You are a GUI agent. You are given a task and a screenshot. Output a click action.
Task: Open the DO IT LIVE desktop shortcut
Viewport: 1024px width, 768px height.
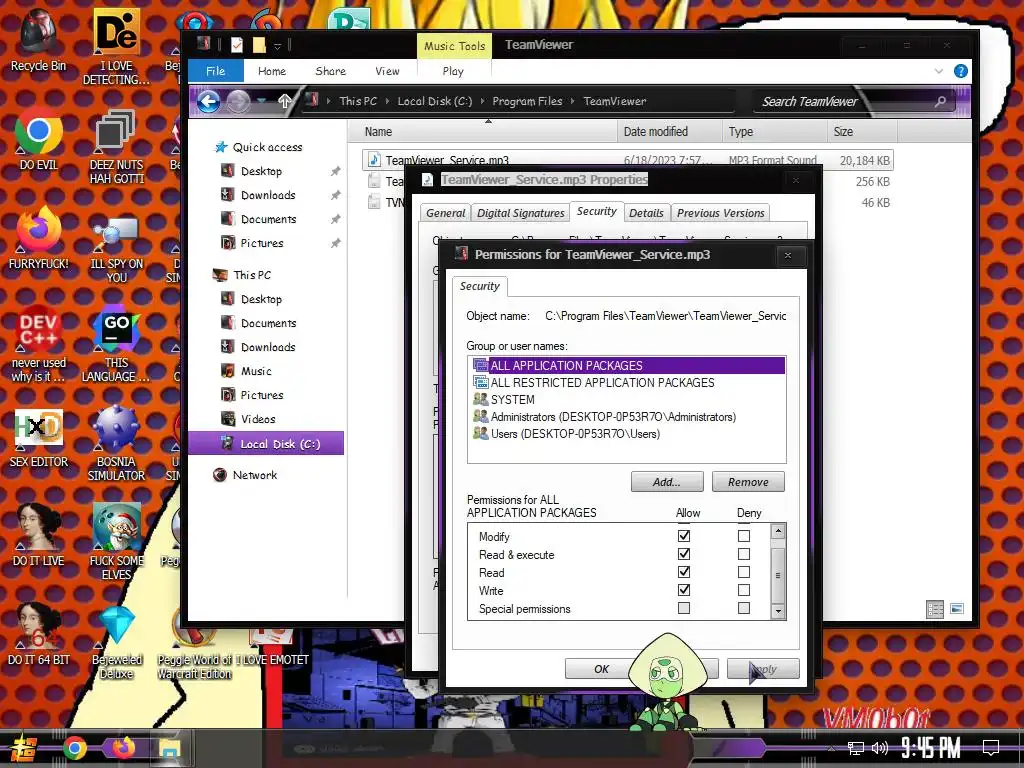point(39,536)
